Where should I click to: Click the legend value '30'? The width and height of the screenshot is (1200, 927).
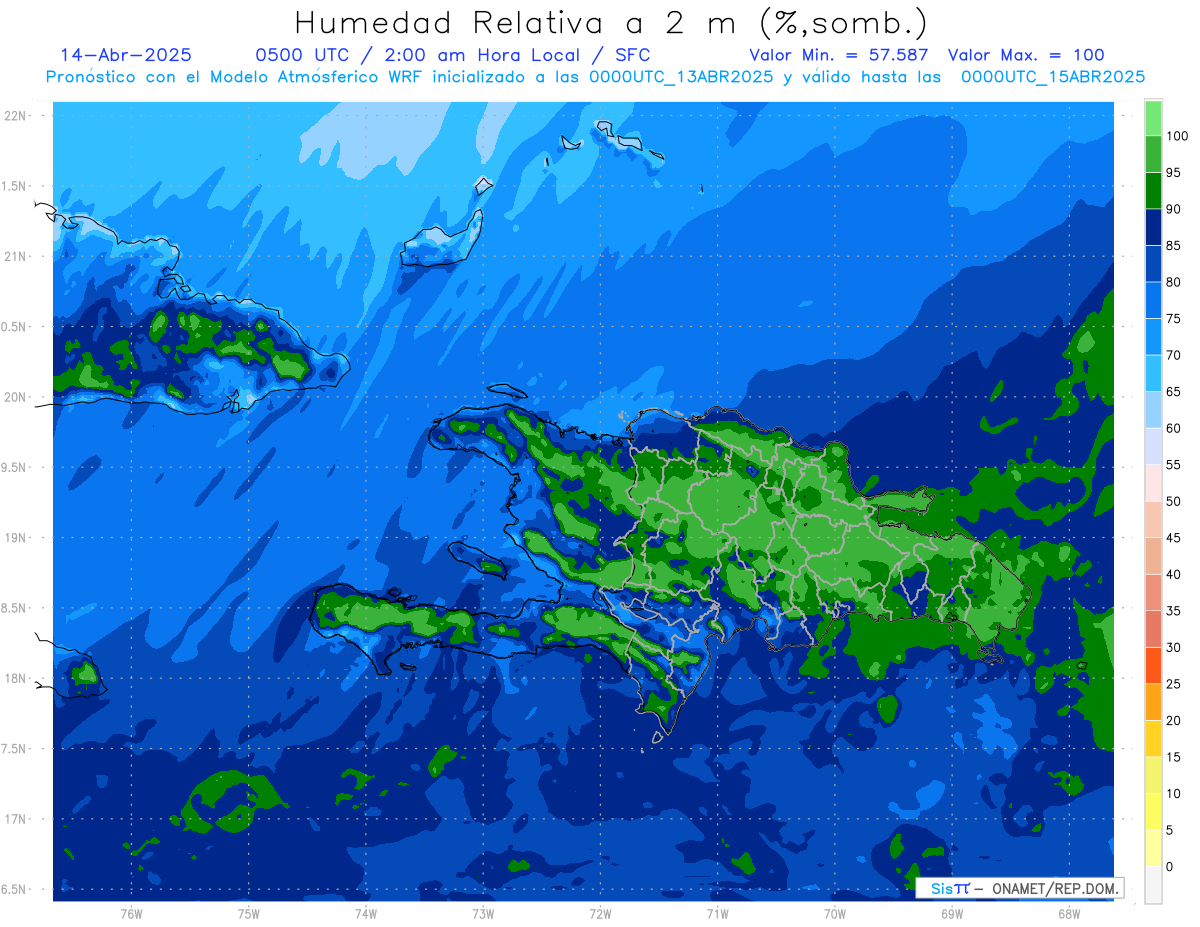pos(1173,648)
